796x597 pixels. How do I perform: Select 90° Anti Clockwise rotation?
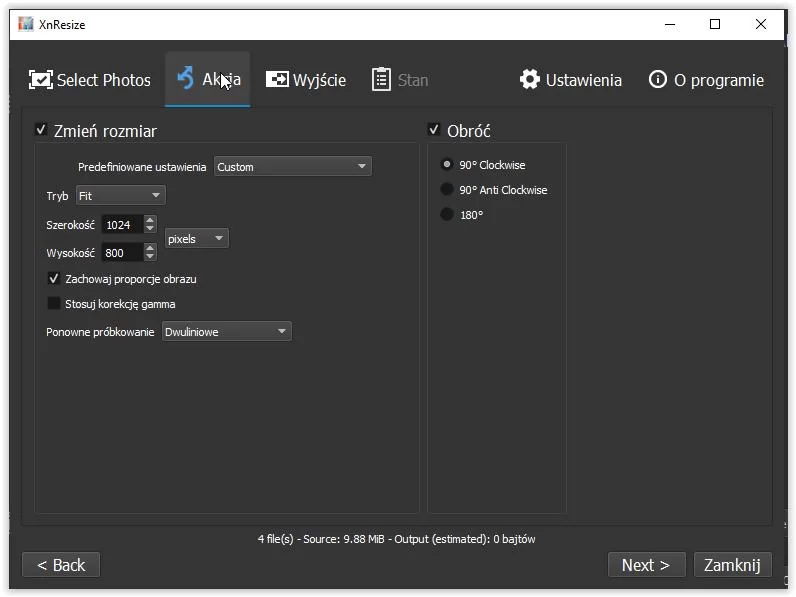[447, 190]
